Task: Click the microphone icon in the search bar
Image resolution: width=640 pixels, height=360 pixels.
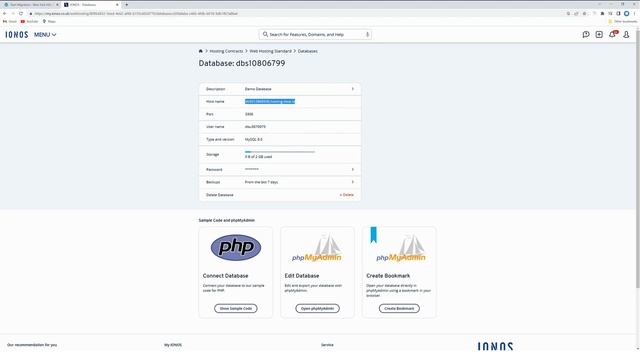Action: [x=367, y=35]
